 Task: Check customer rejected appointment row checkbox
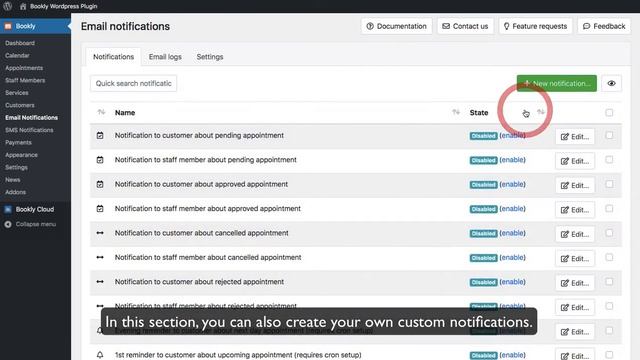(609, 282)
